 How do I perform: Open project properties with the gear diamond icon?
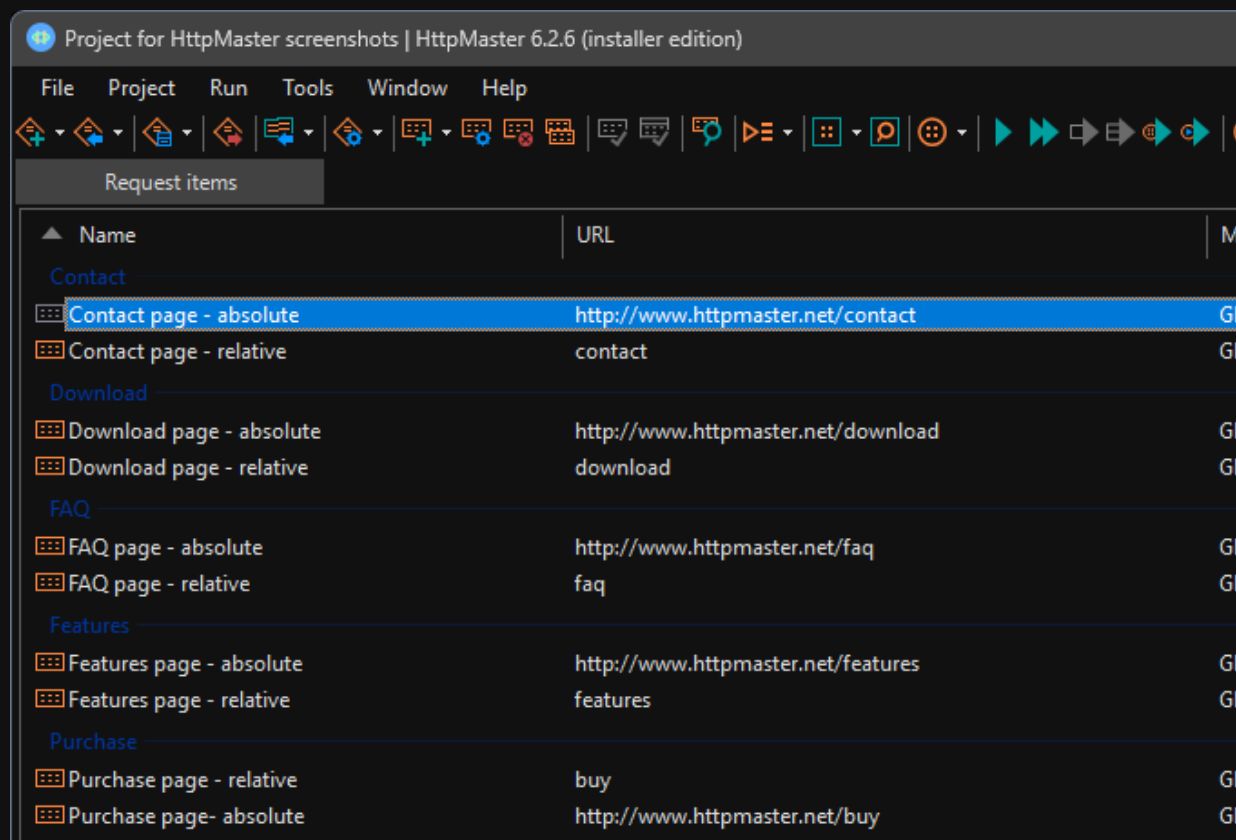(x=345, y=131)
